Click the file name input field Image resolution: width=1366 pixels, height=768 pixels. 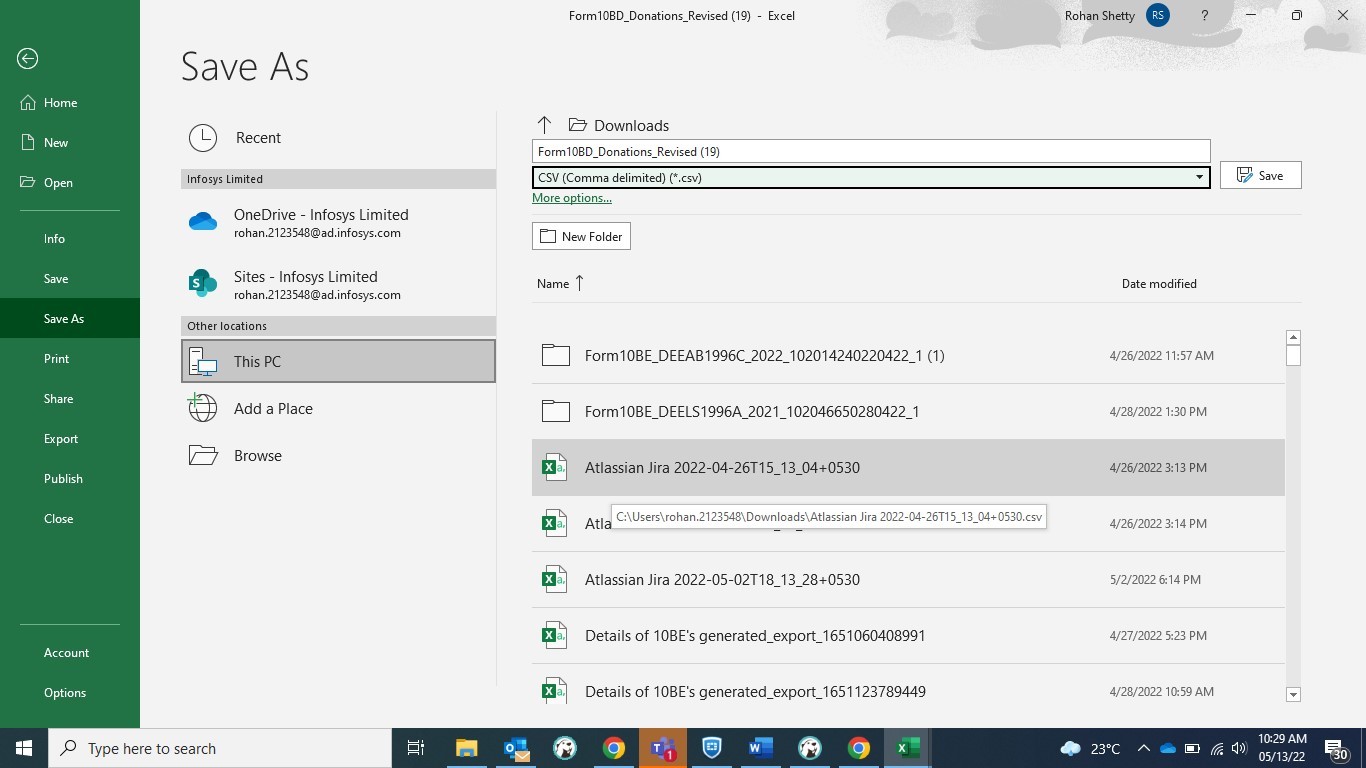coord(870,152)
